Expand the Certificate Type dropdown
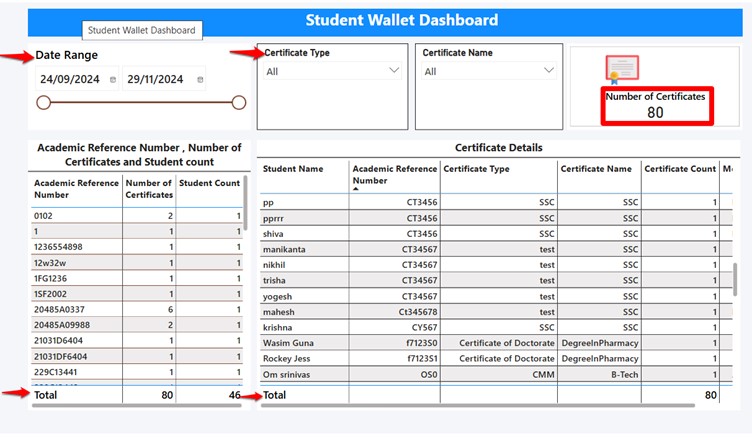Image resolution: width=752 pixels, height=439 pixels. (393, 71)
